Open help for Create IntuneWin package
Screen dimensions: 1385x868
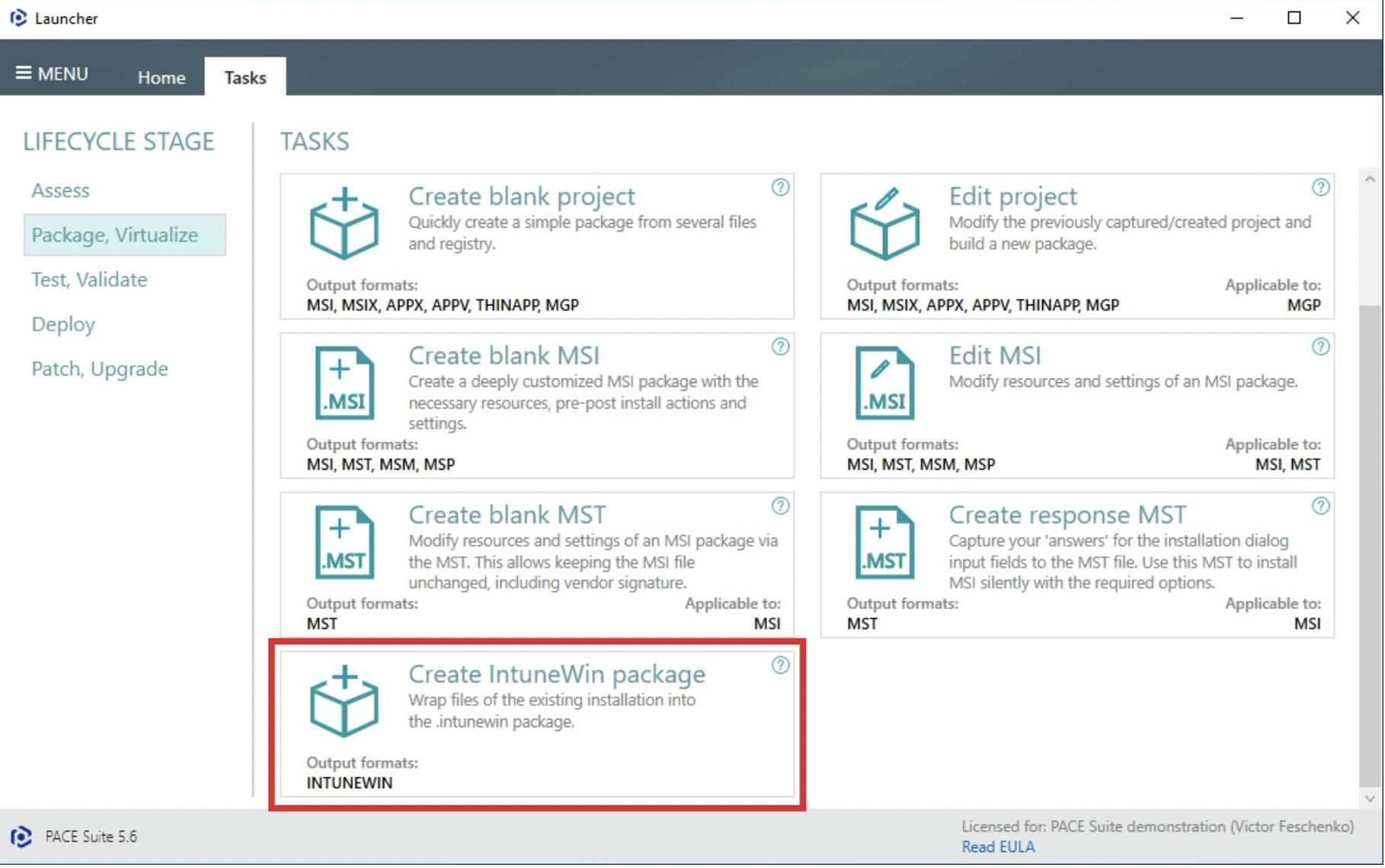pyautogui.click(x=781, y=665)
